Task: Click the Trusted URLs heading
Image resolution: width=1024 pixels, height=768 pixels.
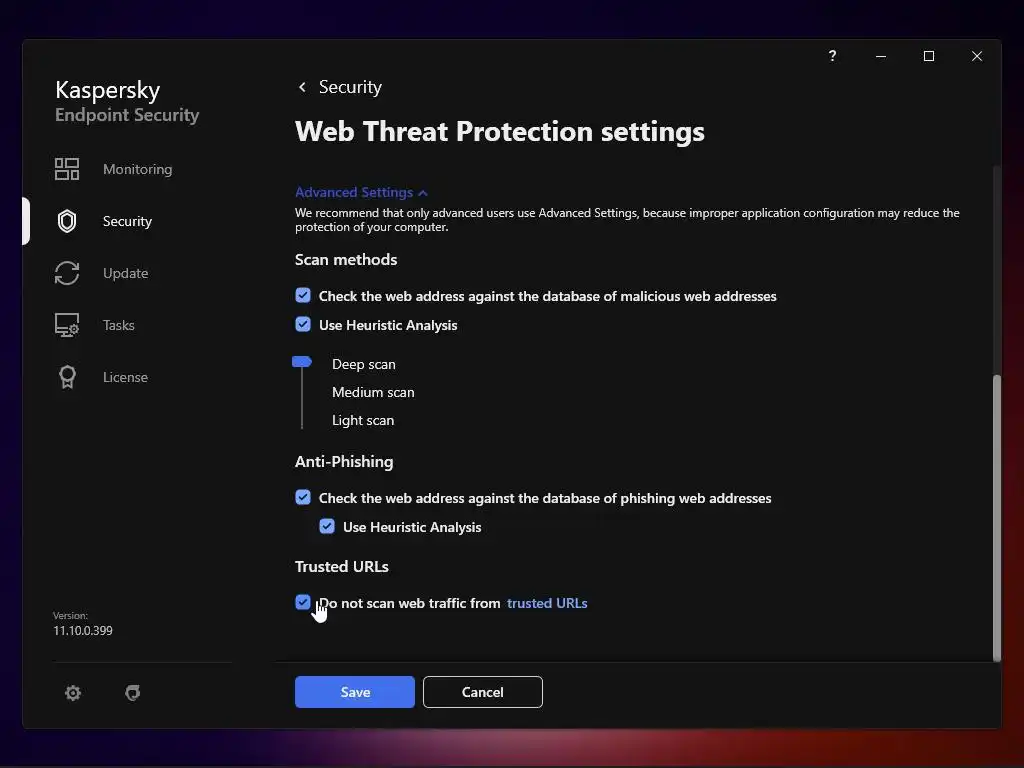Action: [x=342, y=567]
